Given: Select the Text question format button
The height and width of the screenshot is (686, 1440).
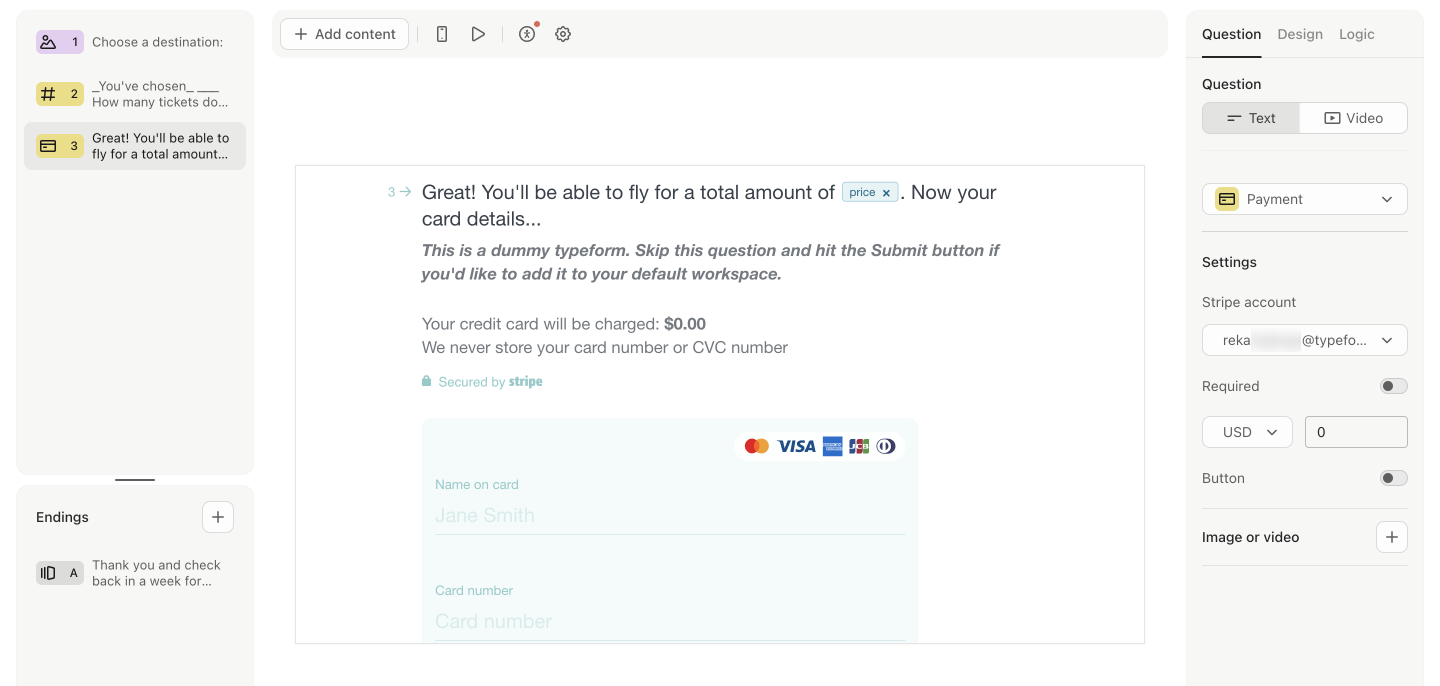Looking at the screenshot, I should (1251, 118).
